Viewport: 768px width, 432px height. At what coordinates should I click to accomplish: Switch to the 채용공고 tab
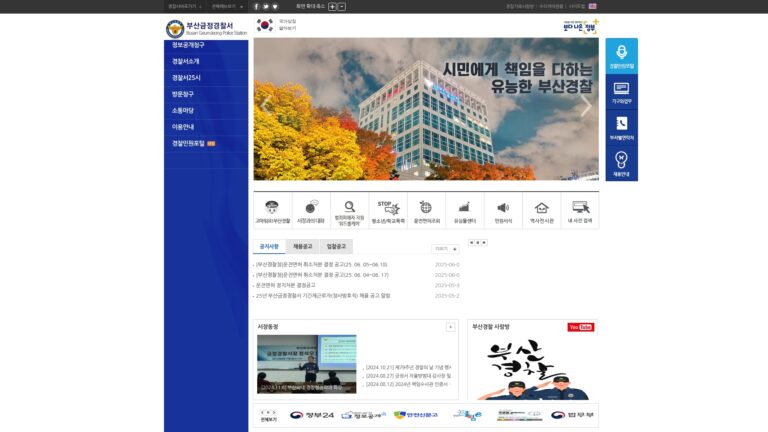pos(303,246)
